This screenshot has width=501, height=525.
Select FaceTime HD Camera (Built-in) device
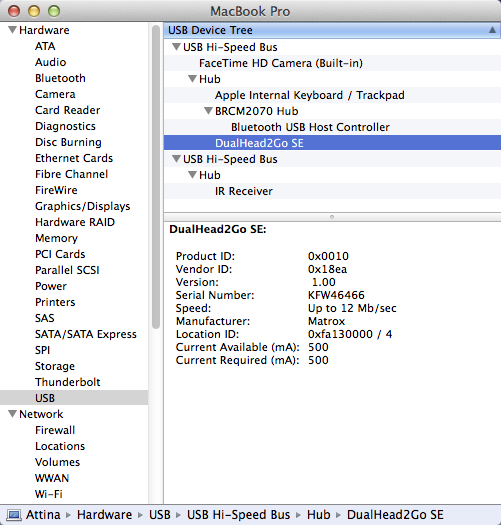[281, 63]
